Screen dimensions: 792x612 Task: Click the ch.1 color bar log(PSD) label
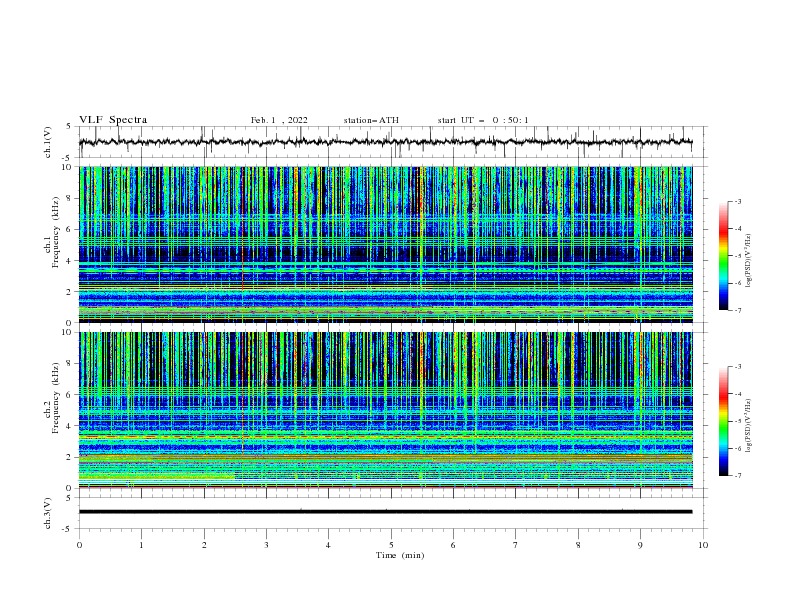tap(749, 261)
